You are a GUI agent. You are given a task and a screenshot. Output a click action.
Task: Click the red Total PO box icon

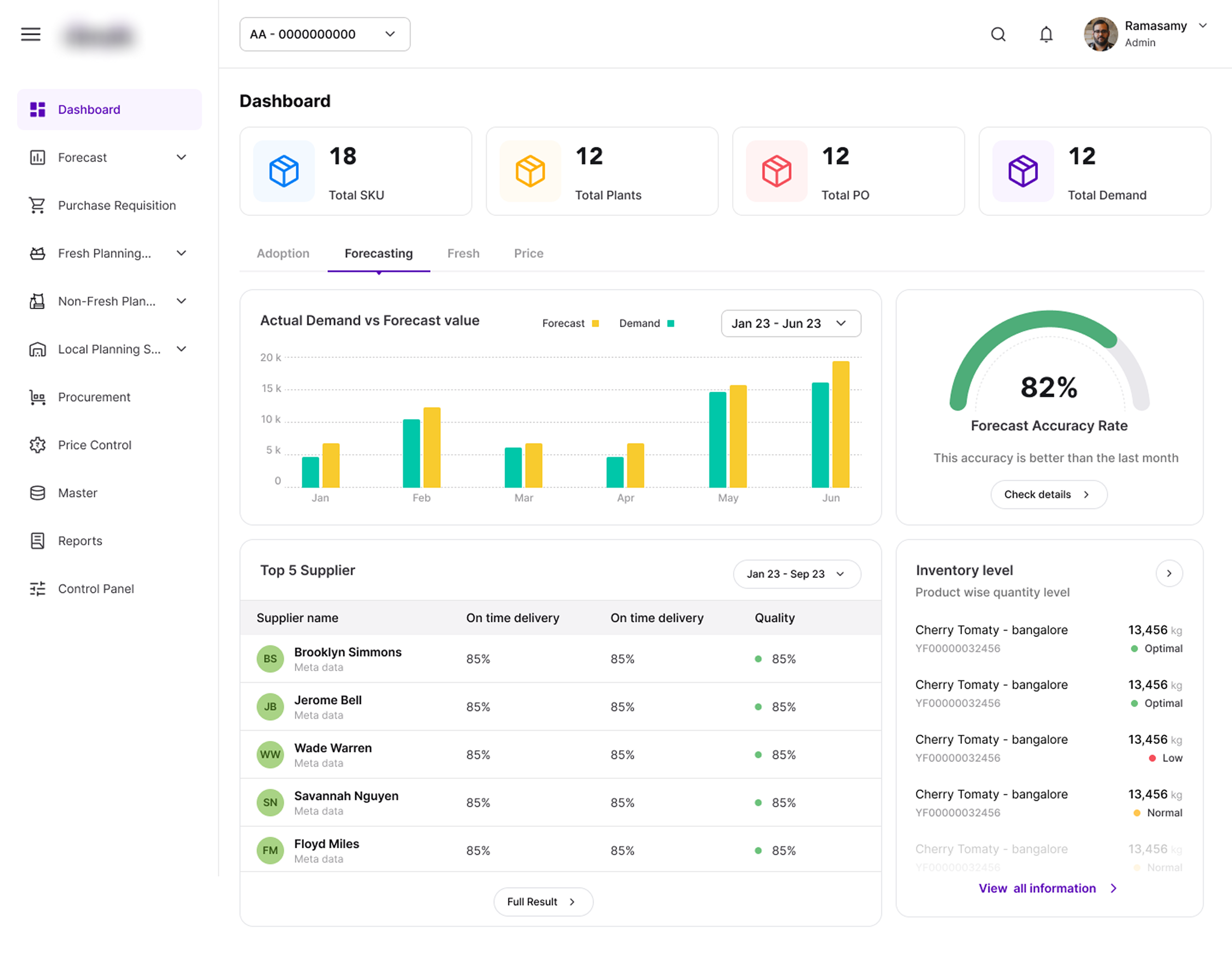(777, 171)
